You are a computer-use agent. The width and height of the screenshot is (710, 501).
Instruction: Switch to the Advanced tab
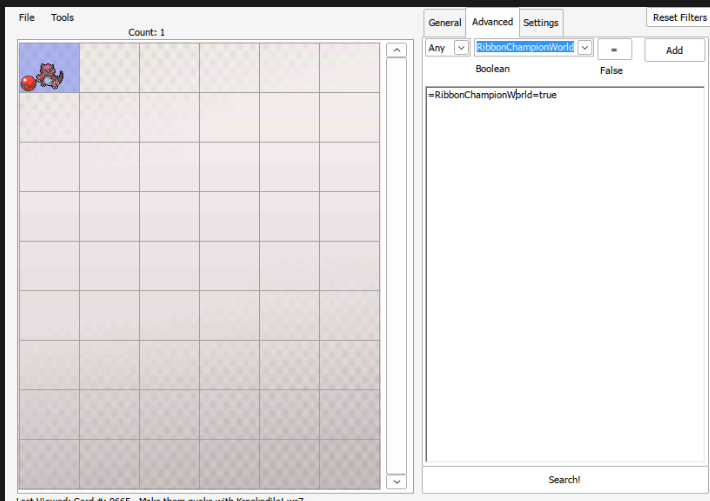(492, 22)
